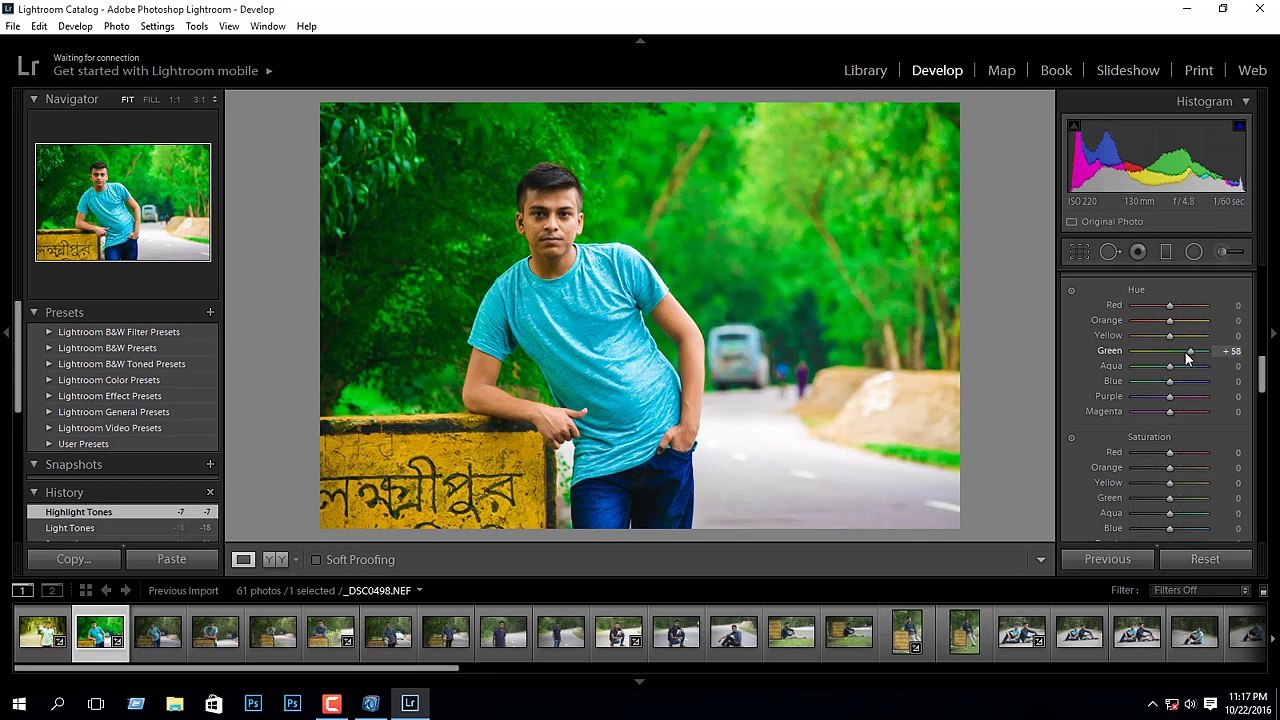Open the Filters Off dropdown
The image size is (1280, 720).
point(1201,591)
